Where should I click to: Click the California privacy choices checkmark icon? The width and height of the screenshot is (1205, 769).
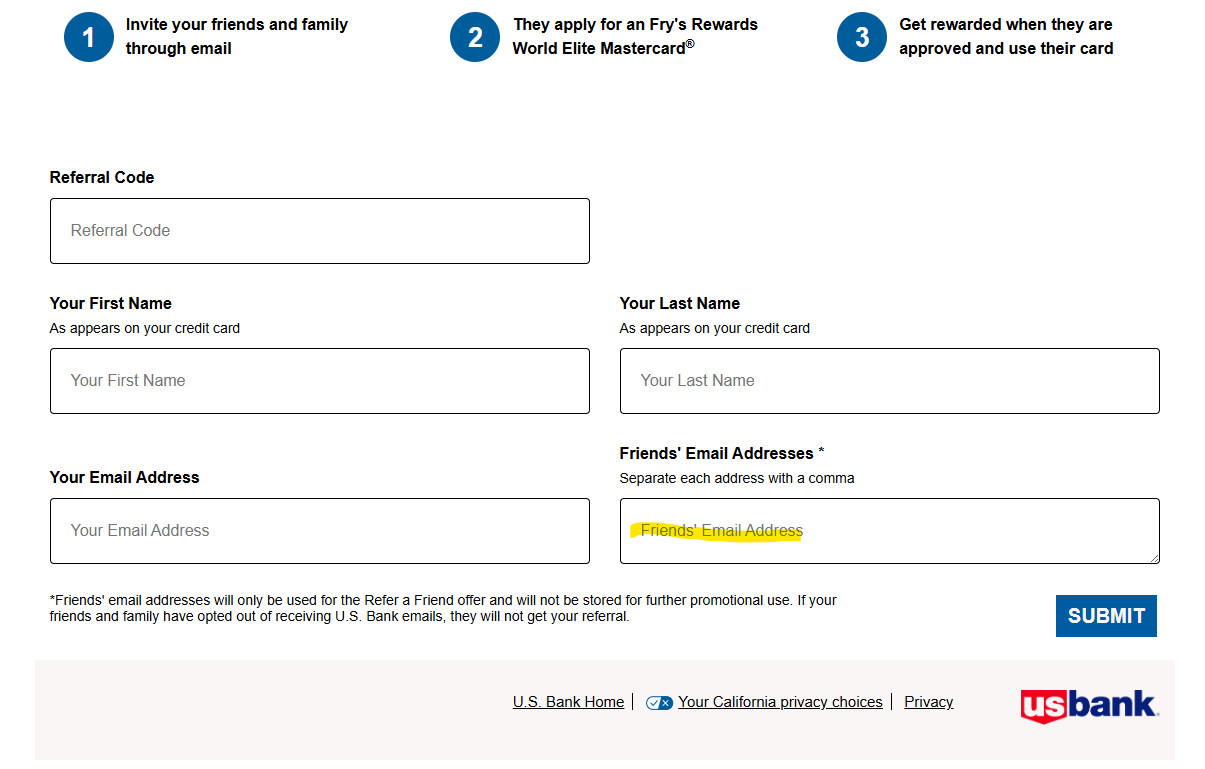(x=659, y=703)
